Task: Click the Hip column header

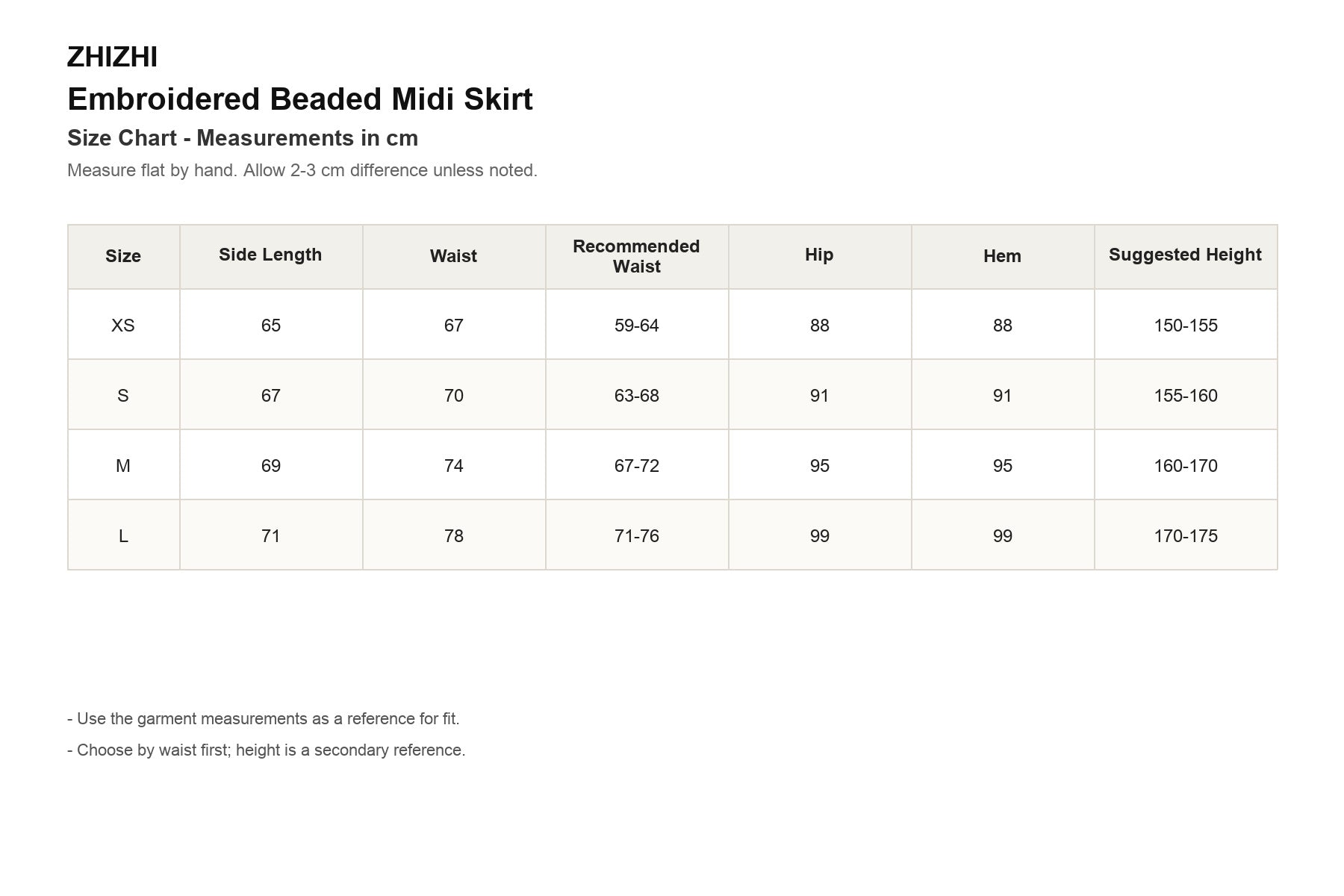Action: [820, 257]
